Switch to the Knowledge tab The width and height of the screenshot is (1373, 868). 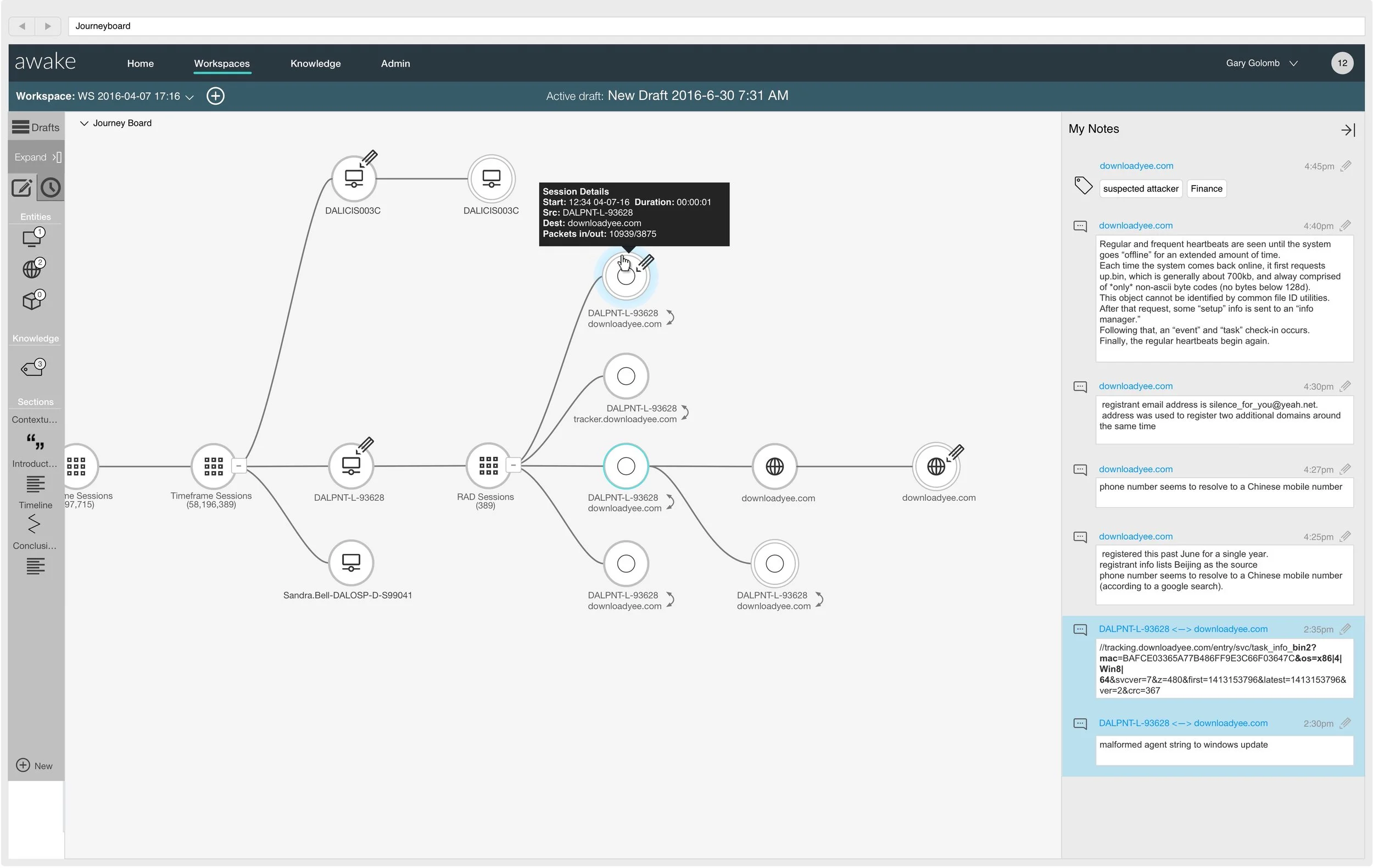(x=315, y=64)
